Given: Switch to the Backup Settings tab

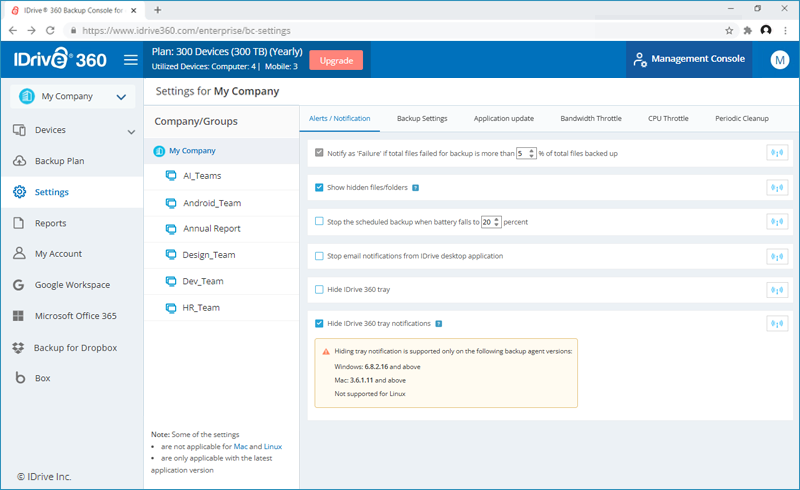Looking at the screenshot, I should pos(421,119).
